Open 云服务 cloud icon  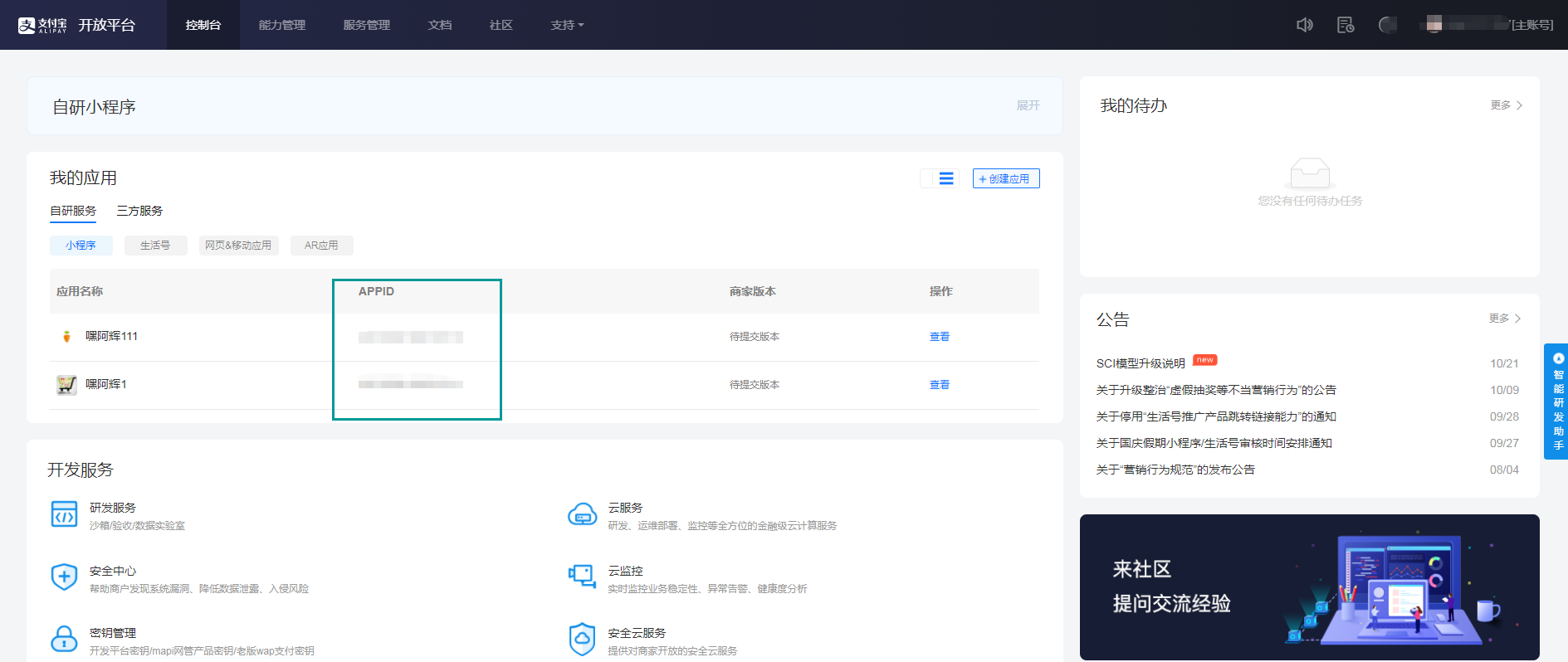point(582,514)
